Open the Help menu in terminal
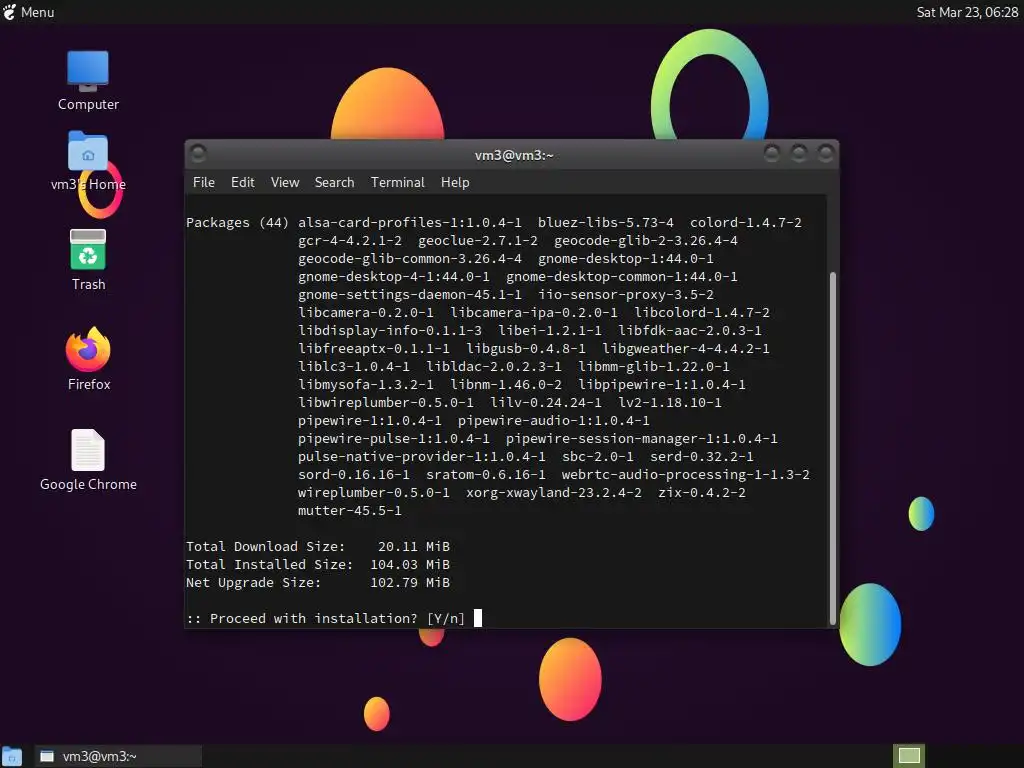The width and height of the screenshot is (1024, 768). (x=455, y=182)
